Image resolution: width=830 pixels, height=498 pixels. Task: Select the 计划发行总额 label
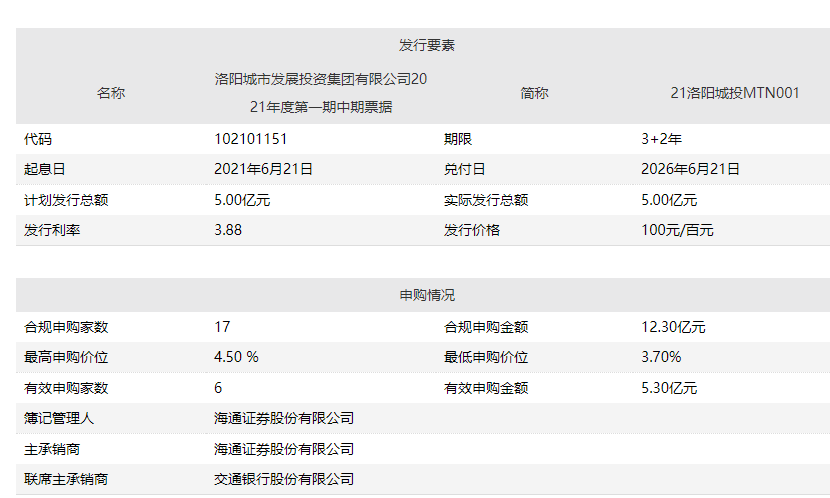[x=66, y=200]
